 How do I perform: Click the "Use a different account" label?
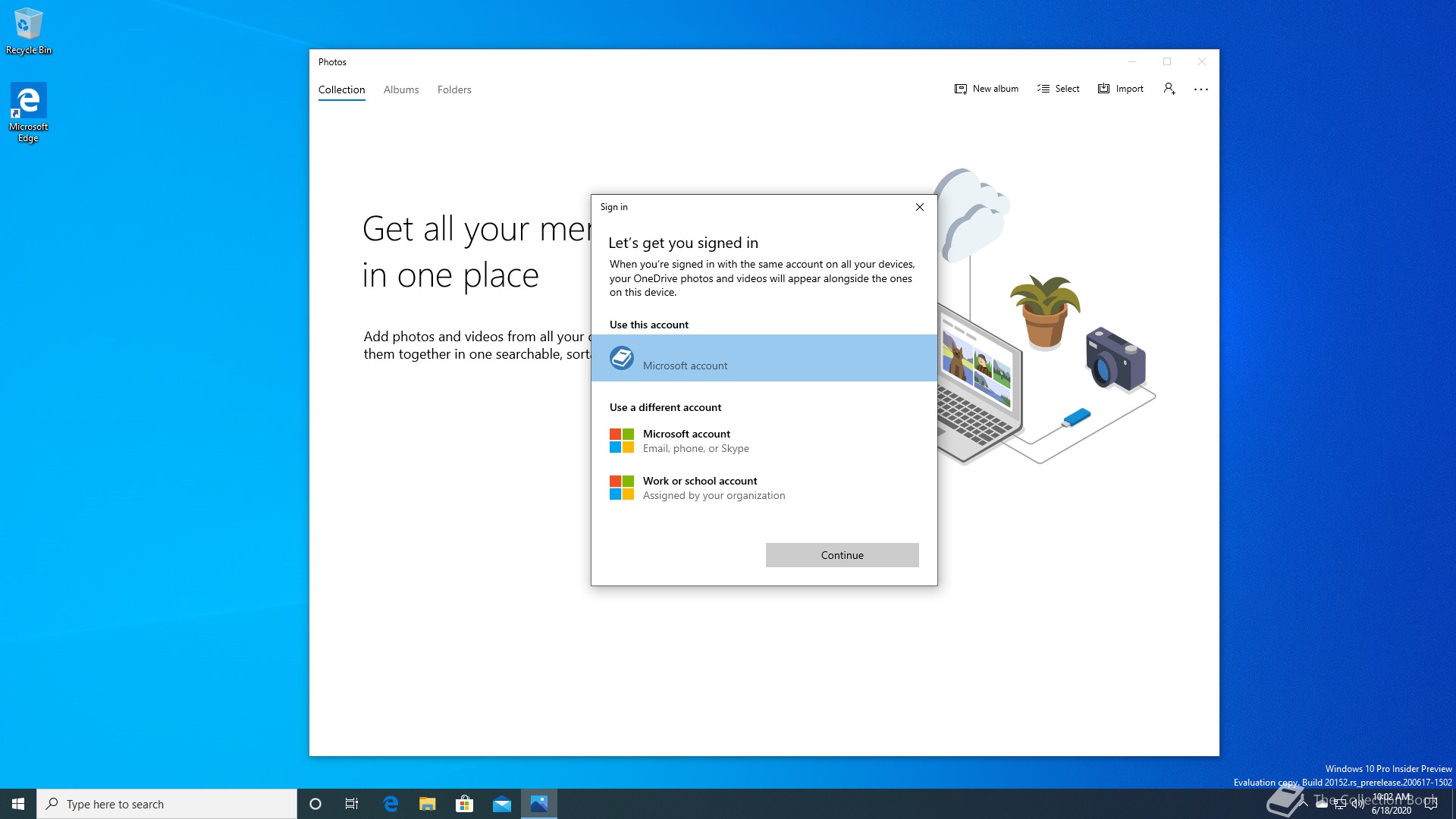pyautogui.click(x=665, y=407)
